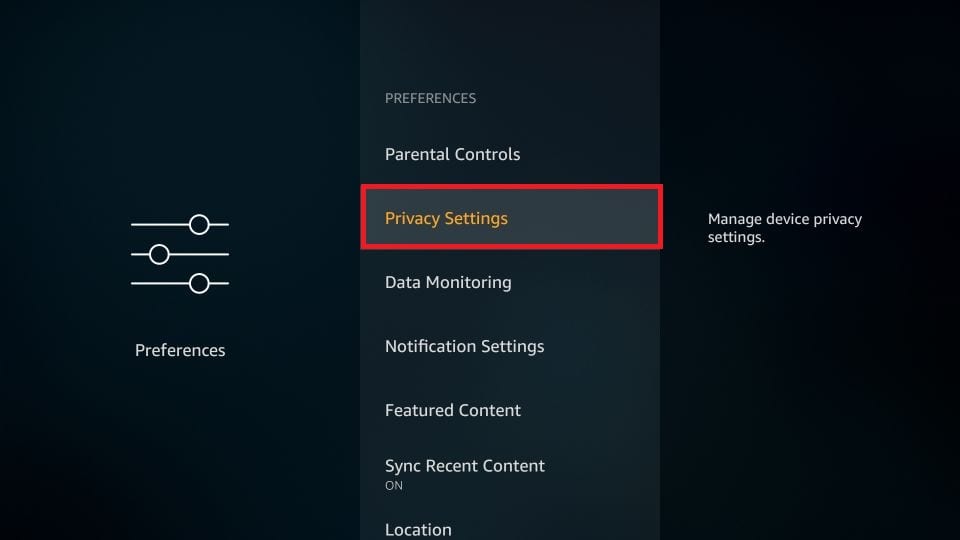This screenshot has height=540, width=960.
Task: Click the middle slider knob in Preferences icon
Action: (x=159, y=254)
